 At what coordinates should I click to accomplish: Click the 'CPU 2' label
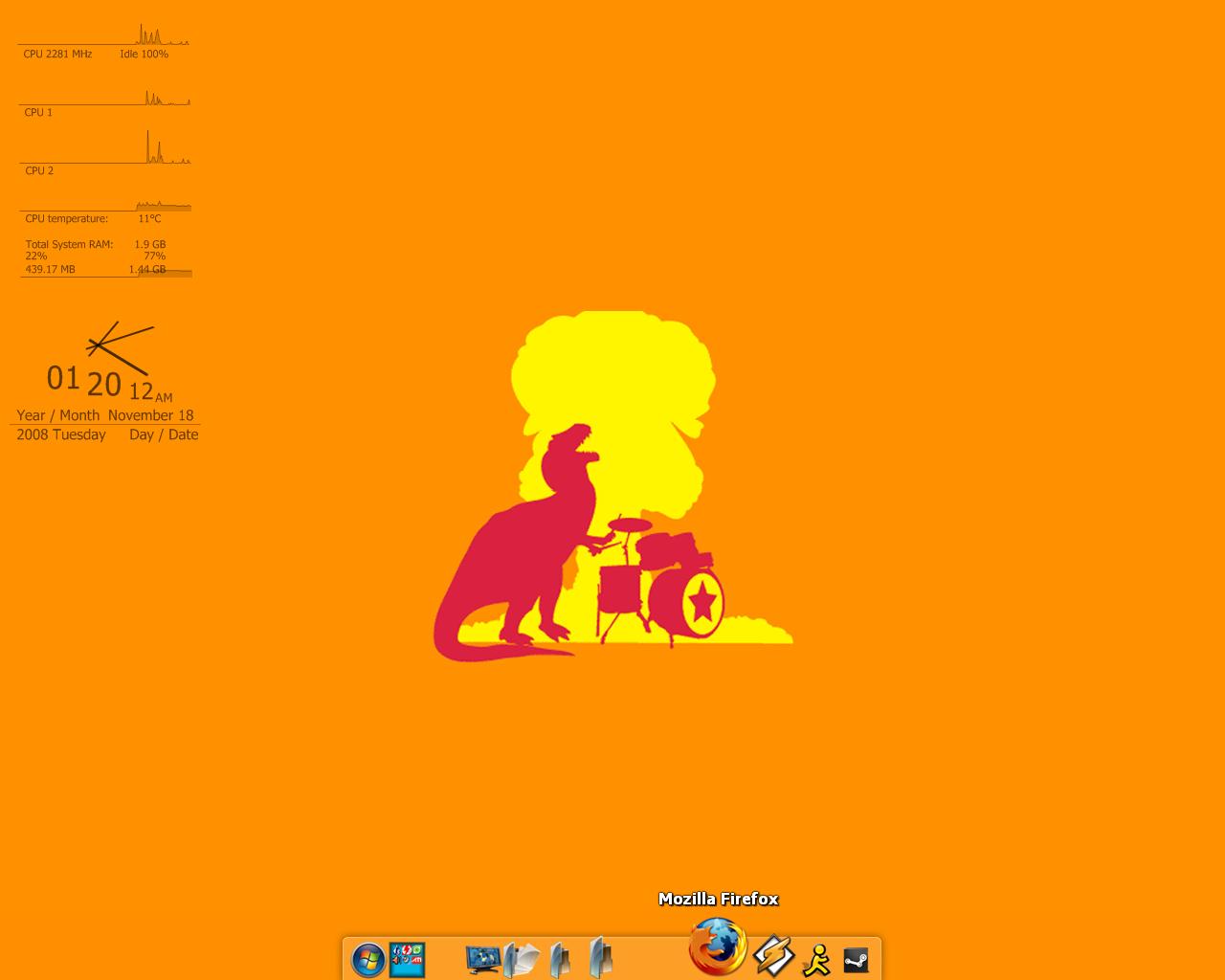(x=39, y=171)
